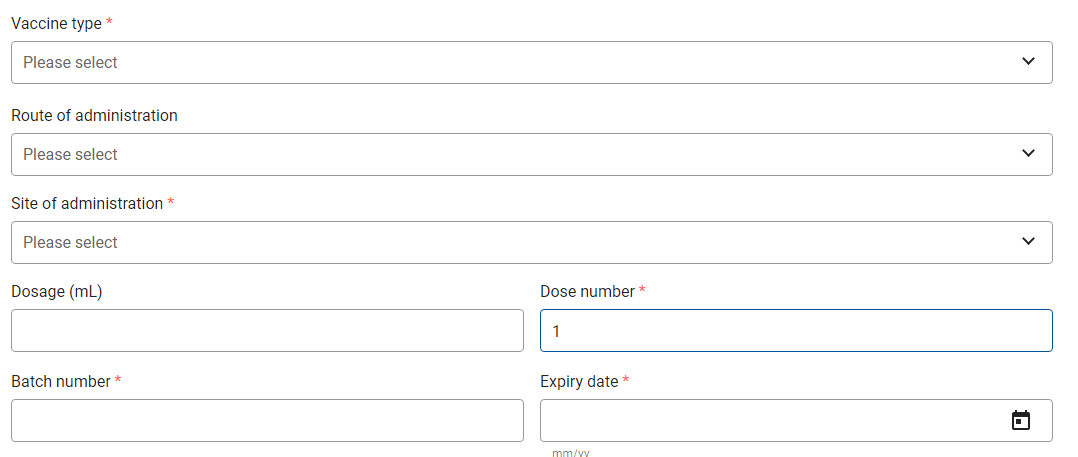1078x457 pixels.
Task: Open the calendar picker for Expiry date
Action: (1021, 420)
